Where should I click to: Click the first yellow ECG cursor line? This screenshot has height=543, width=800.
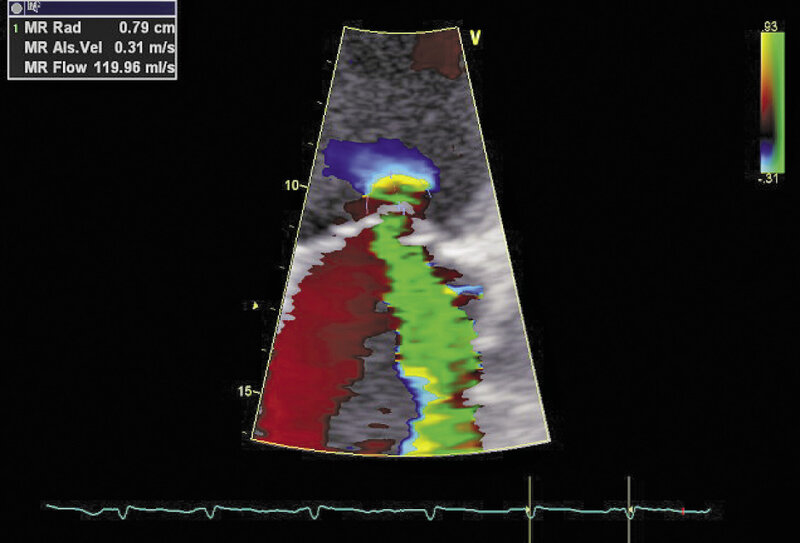[x=530, y=509]
